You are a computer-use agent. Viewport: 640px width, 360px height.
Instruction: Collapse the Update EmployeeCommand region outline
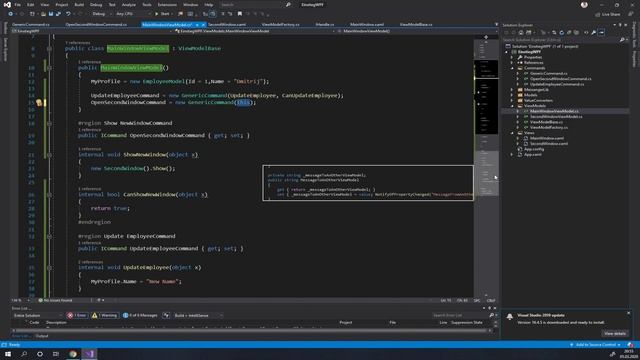(49, 236)
